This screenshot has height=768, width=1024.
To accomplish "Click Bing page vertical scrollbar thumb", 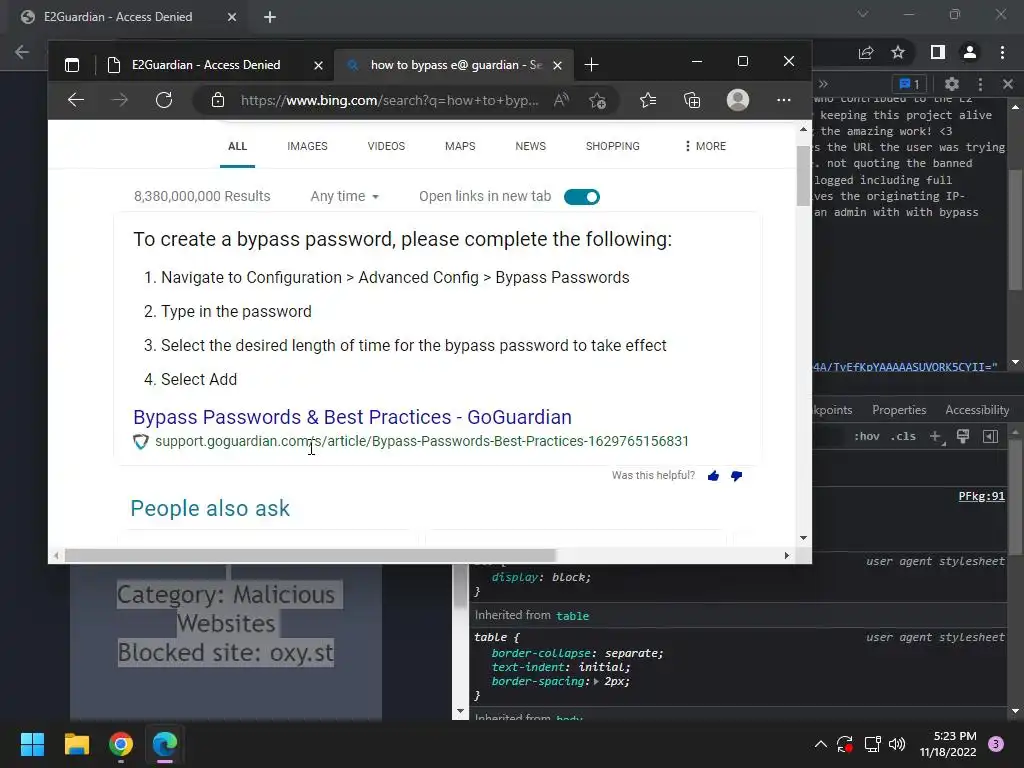I will tap(803, 175).
